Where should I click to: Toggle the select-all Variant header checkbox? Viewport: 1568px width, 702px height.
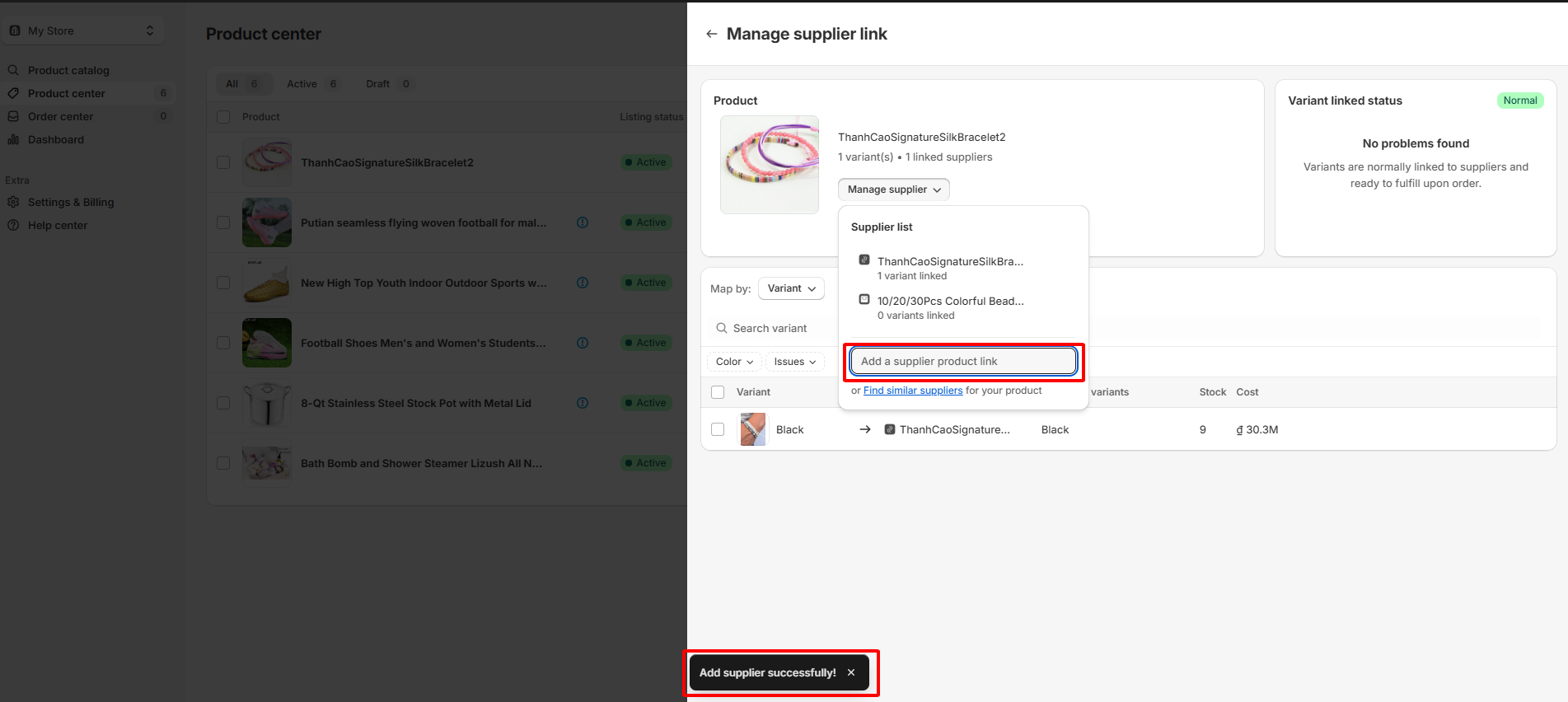point(718,392)
